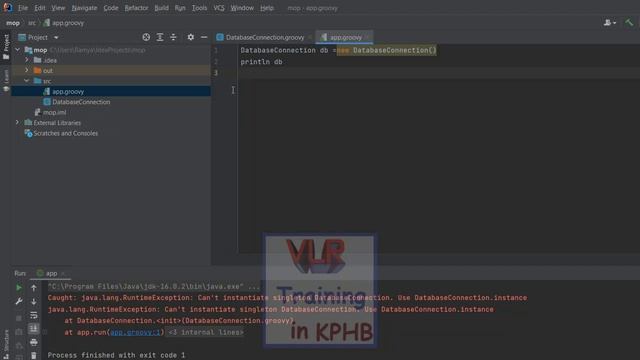This screenshot has height=360, width=640.
Task: Toggle scroll to end in Run console
Action: click(x=34, y=329)
